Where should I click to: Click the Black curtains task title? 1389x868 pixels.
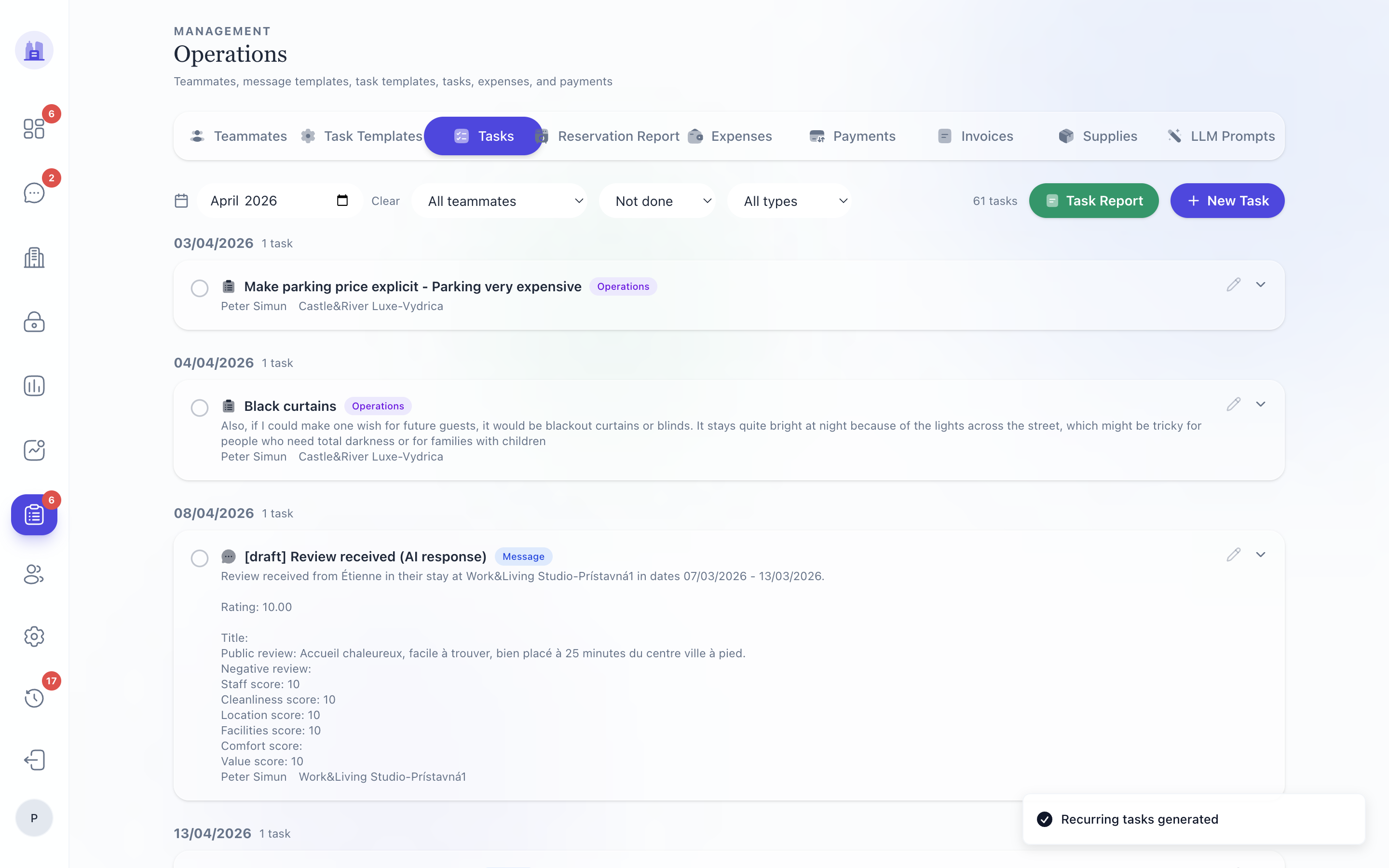coord(290,406)
